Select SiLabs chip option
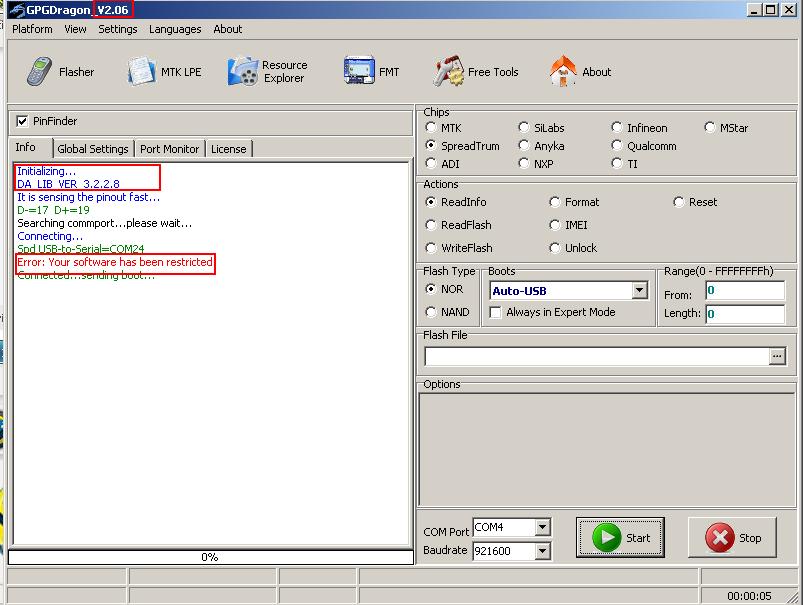The width and height of the screenshot is (803, 605). (x=523, y=127)
